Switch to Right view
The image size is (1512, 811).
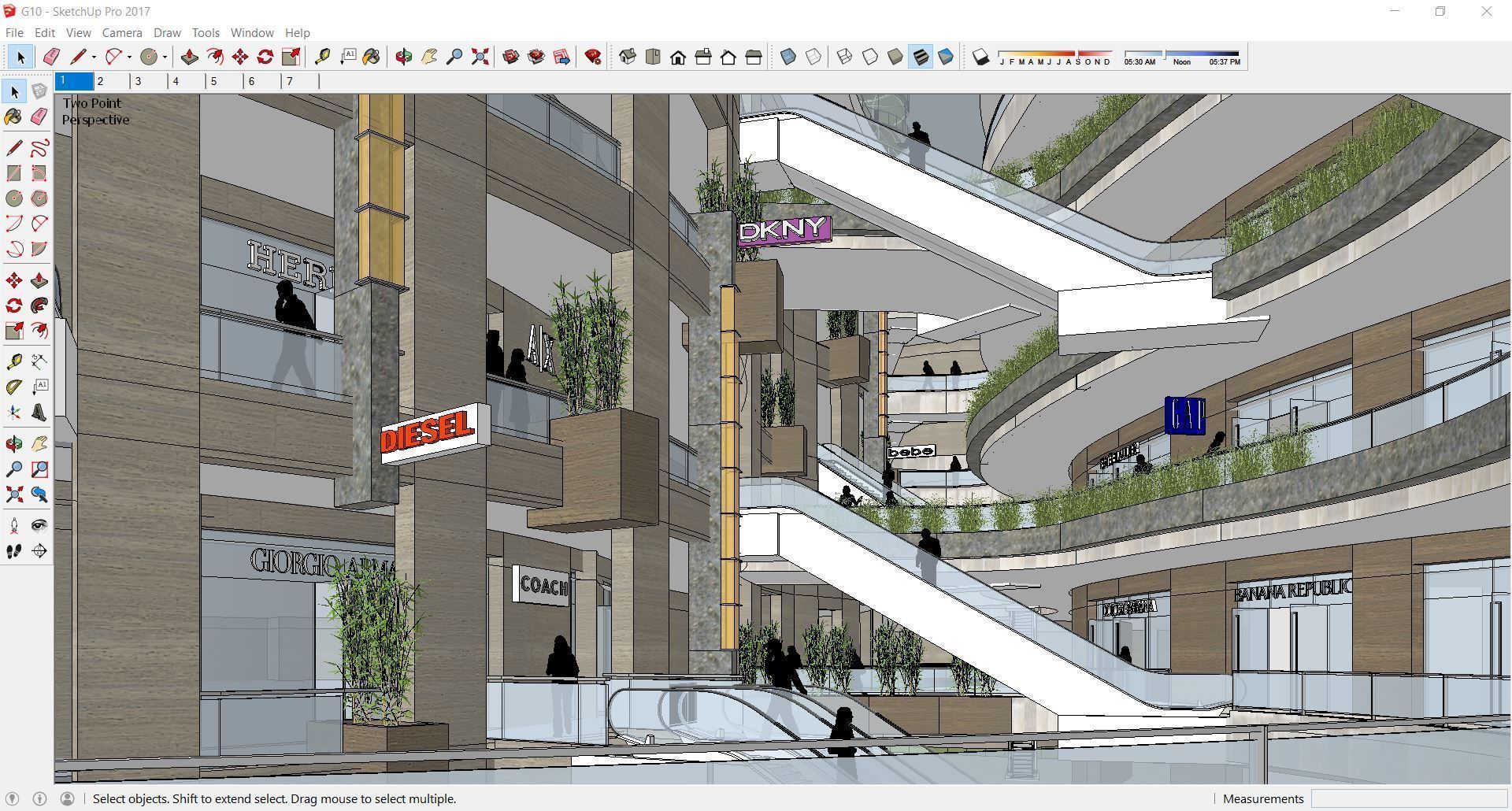(x=703, y=57)
